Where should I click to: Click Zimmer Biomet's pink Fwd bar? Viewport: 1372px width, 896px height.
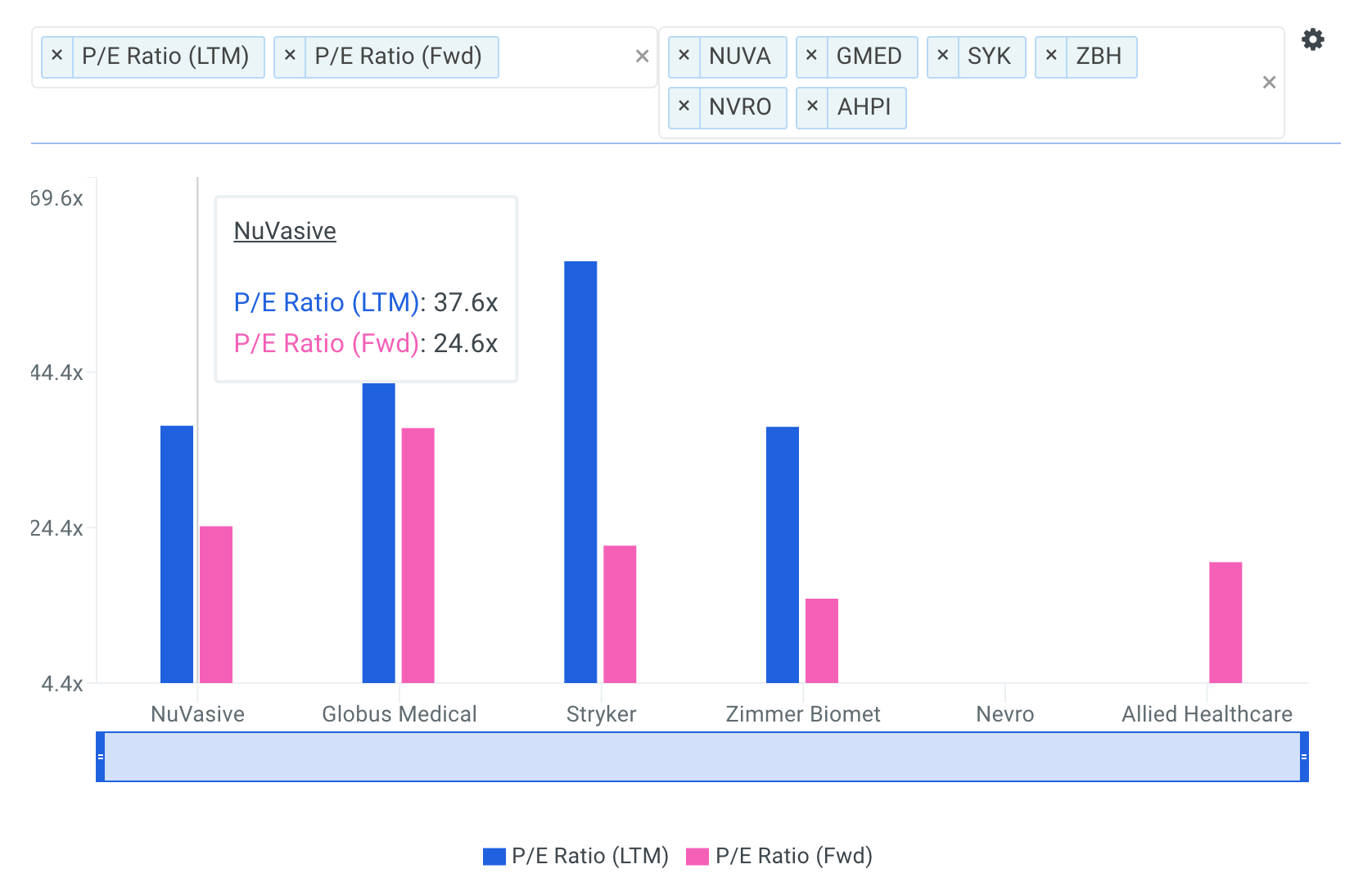(x=822, y=640)
